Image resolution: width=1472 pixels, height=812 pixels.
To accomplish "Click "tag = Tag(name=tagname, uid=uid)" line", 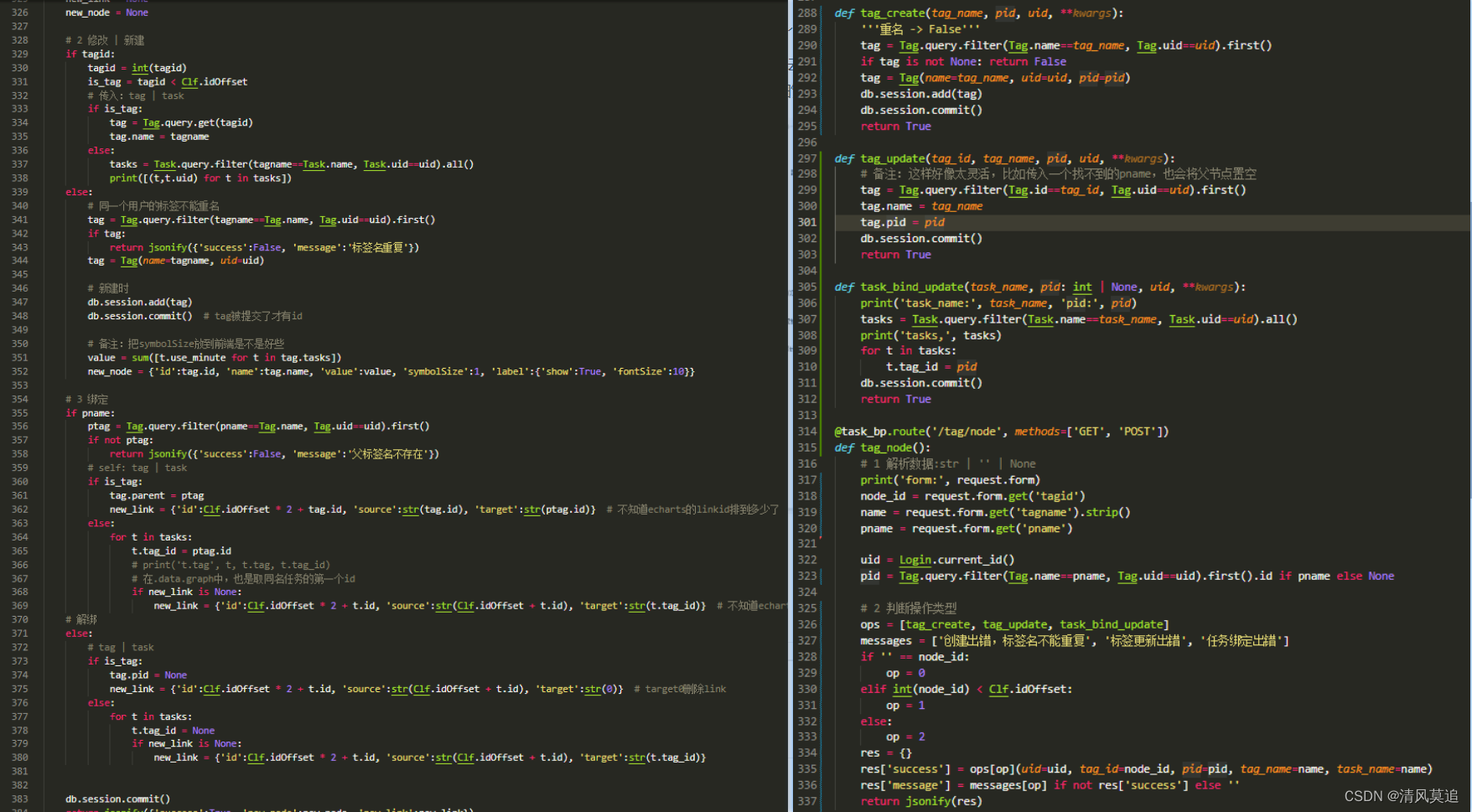I will pos(175,261).
